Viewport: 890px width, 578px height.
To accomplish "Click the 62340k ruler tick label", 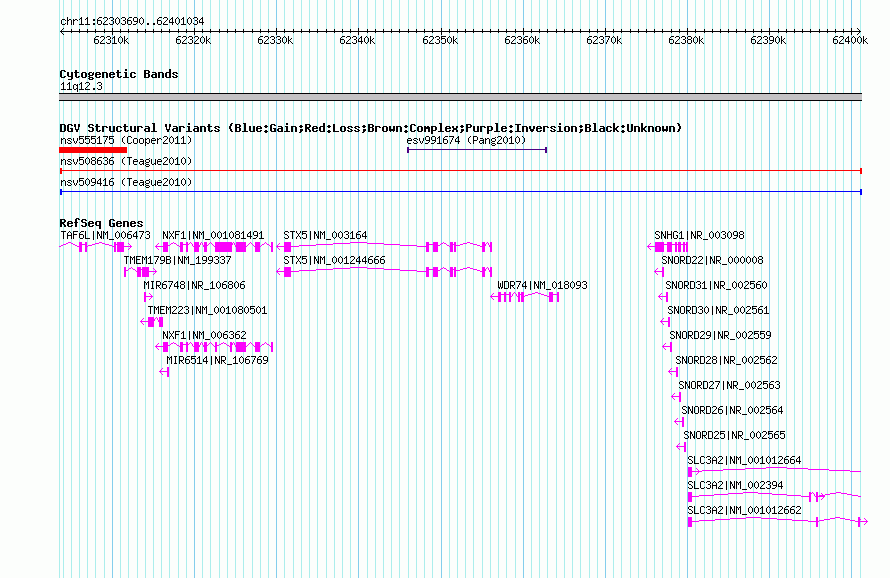I will point(357,40).
